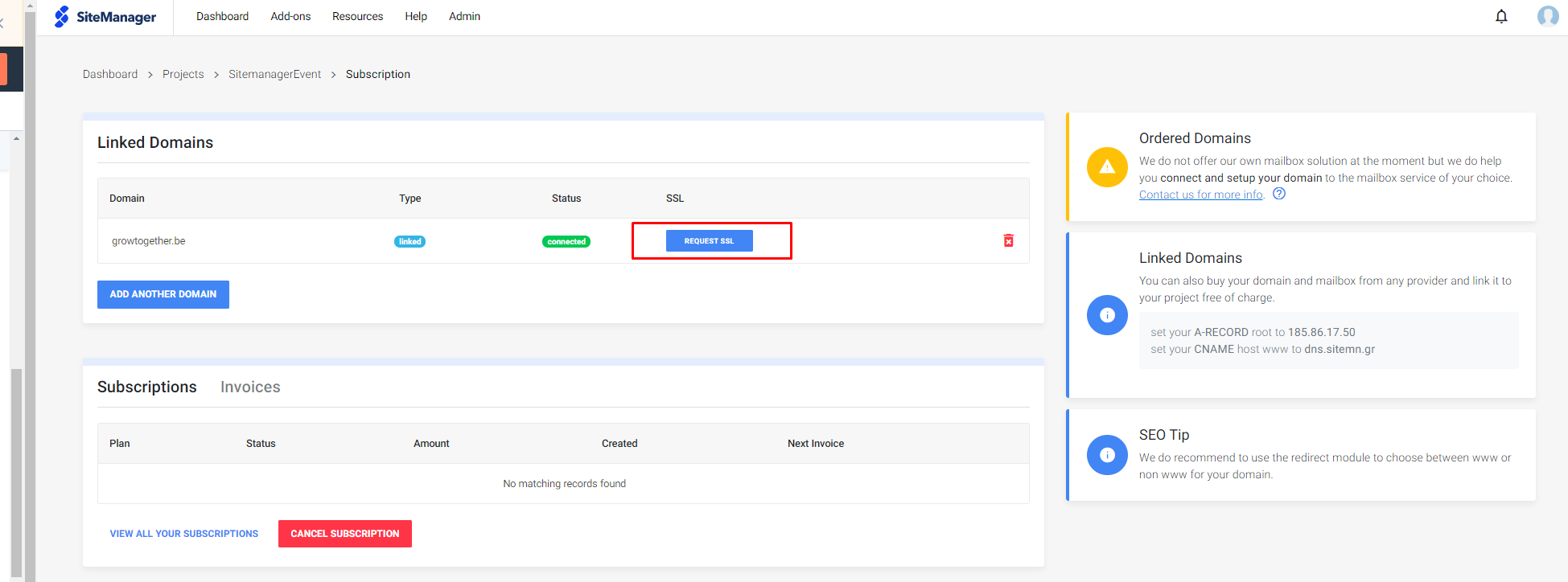The image size is (1568, 582).
Task: Click ADD ANOTHER DOMAIN button
Action: (163, 294)
